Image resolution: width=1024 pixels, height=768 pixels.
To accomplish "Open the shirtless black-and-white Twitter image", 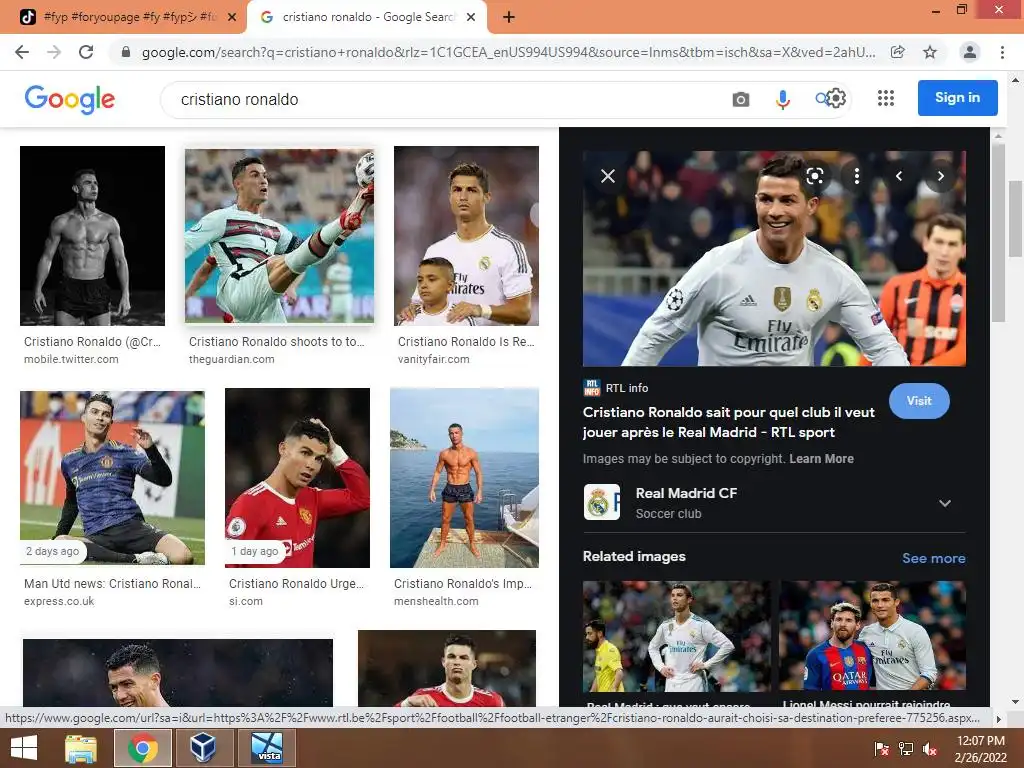I will tap(92, 236).
